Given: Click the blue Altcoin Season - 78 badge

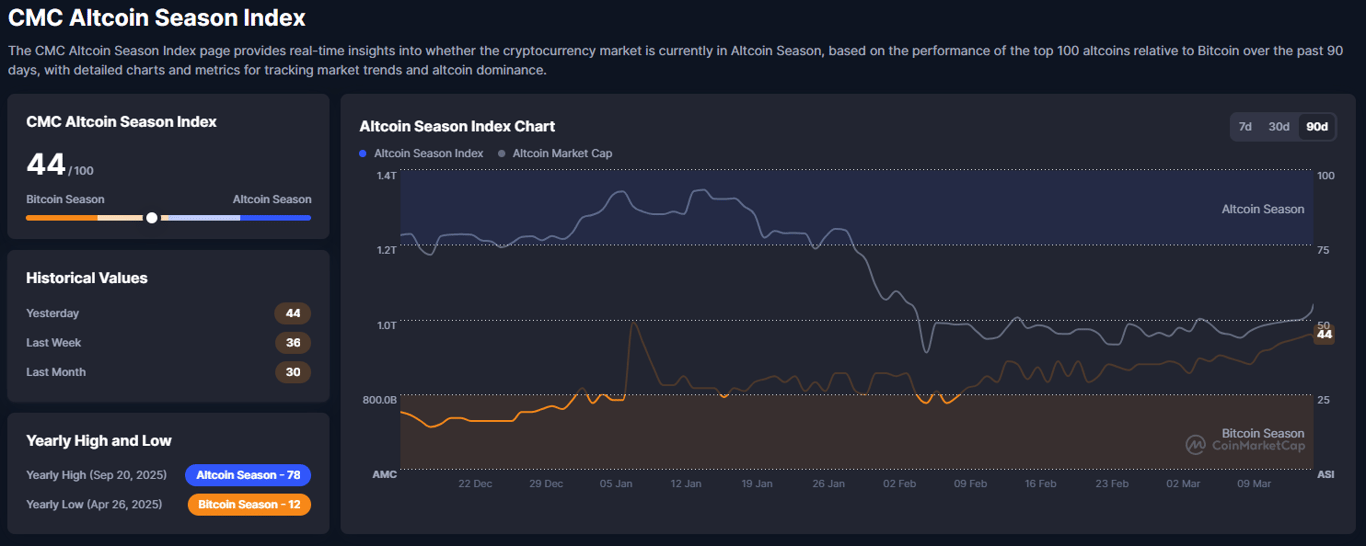Looking at the screenshot, I should point(248,475).
